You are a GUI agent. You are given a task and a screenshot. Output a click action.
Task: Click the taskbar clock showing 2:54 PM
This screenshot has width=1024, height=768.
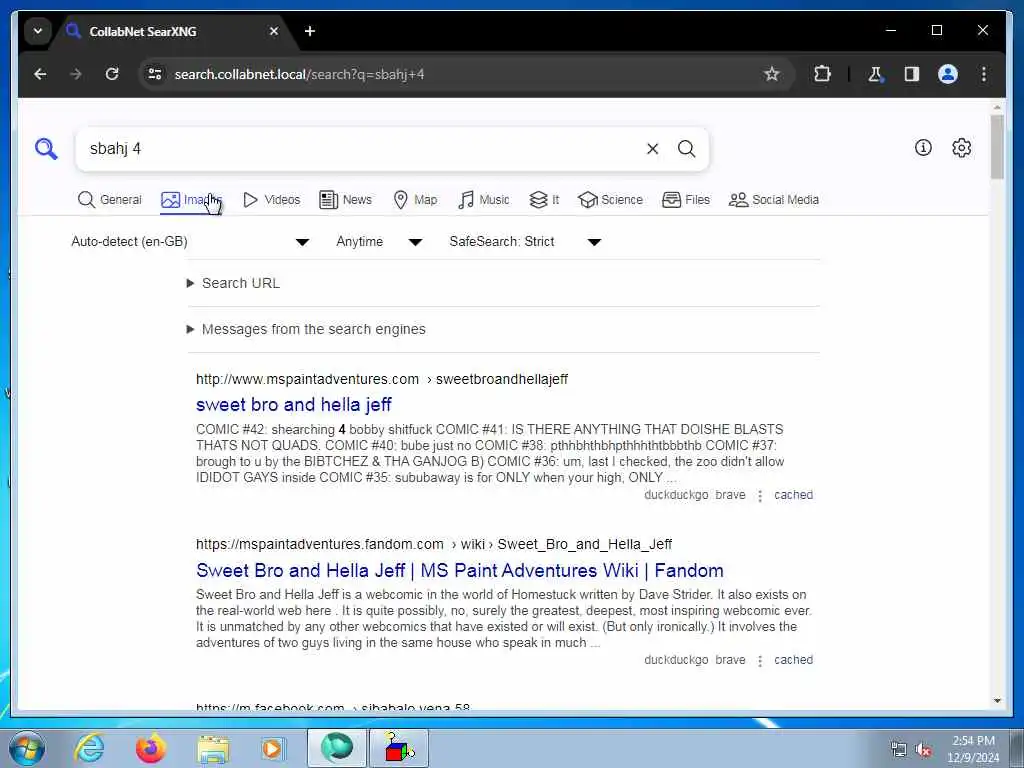[x=973, y=749]
